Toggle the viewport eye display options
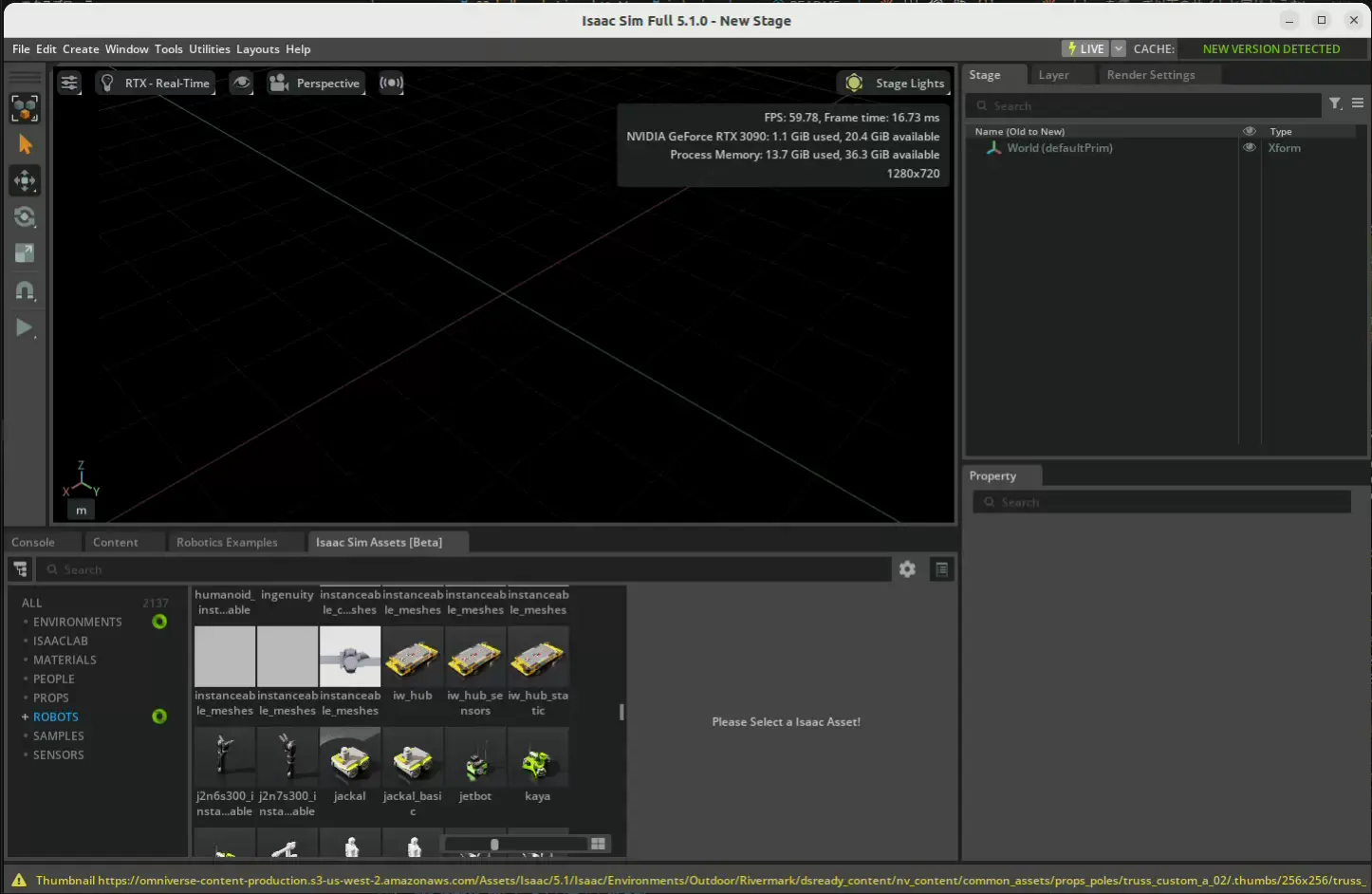1372x894 pixels. click(x=242, y=84)
